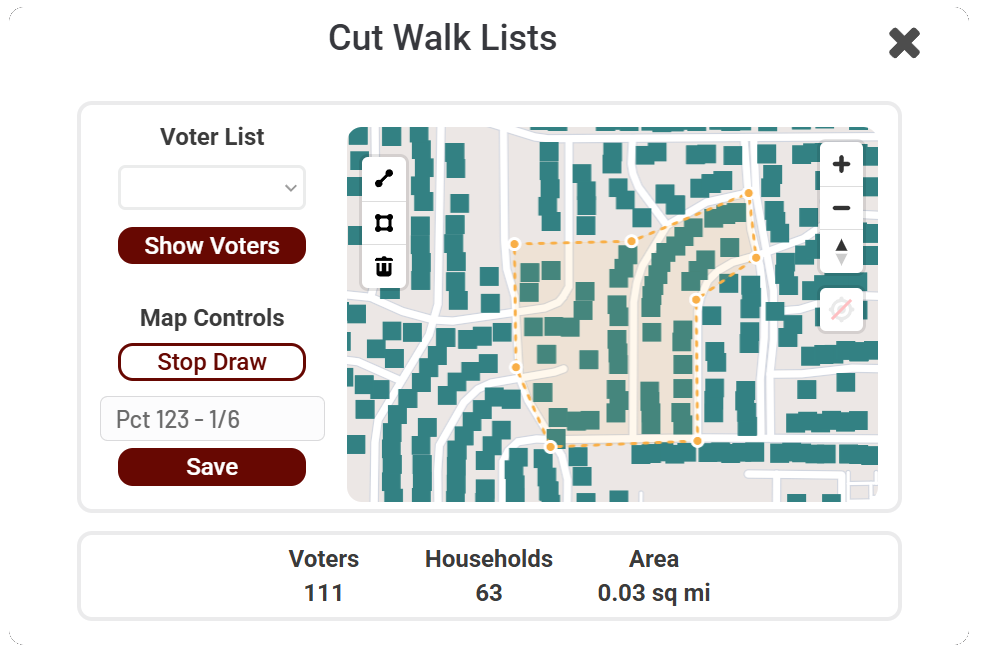The width and height of the screenshot is (981, 658).
Task: Close the Cut Walk Lists dialog
Action: click(x=904, y=43)
